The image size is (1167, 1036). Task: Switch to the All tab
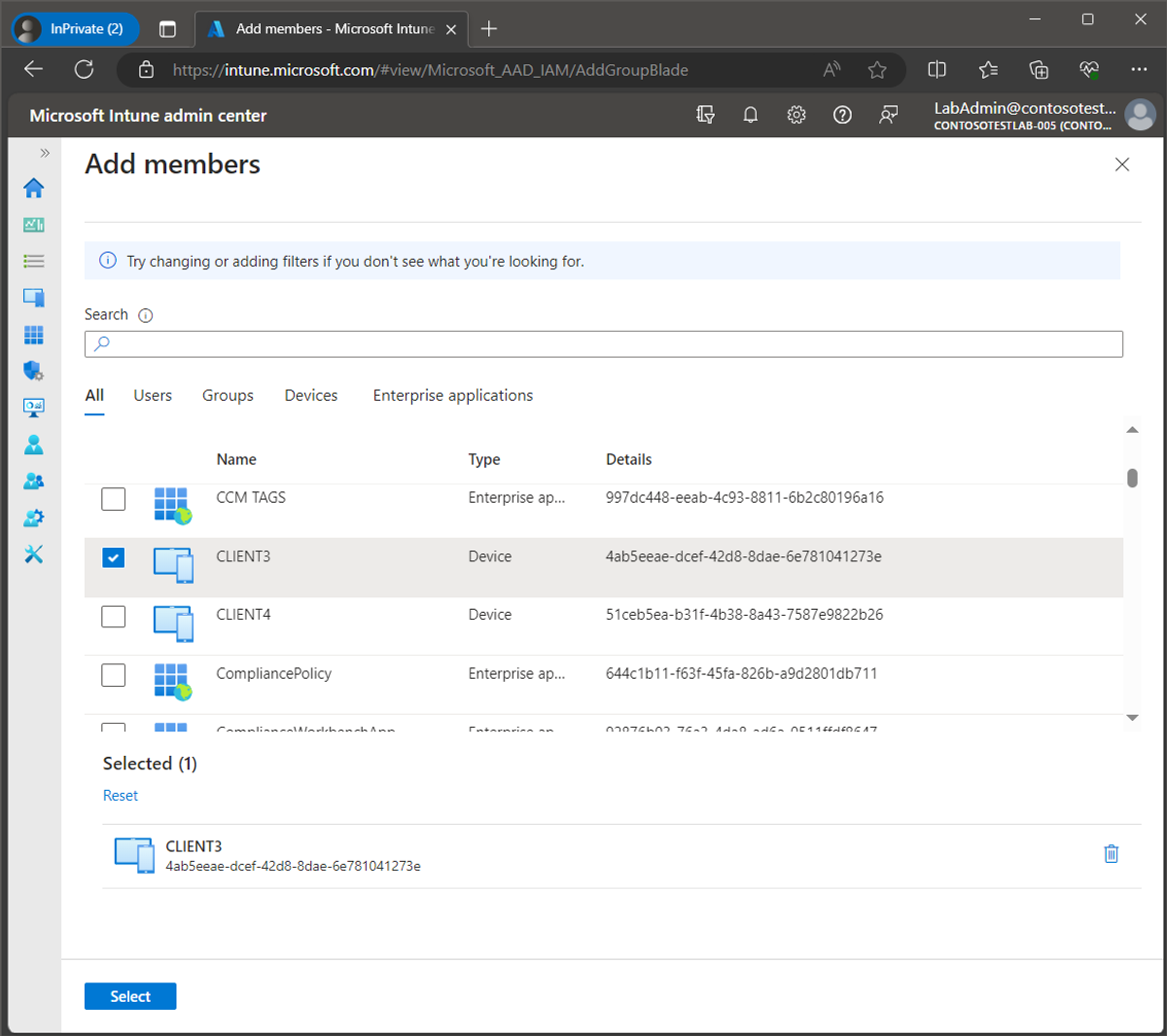[x=94, y=395]
